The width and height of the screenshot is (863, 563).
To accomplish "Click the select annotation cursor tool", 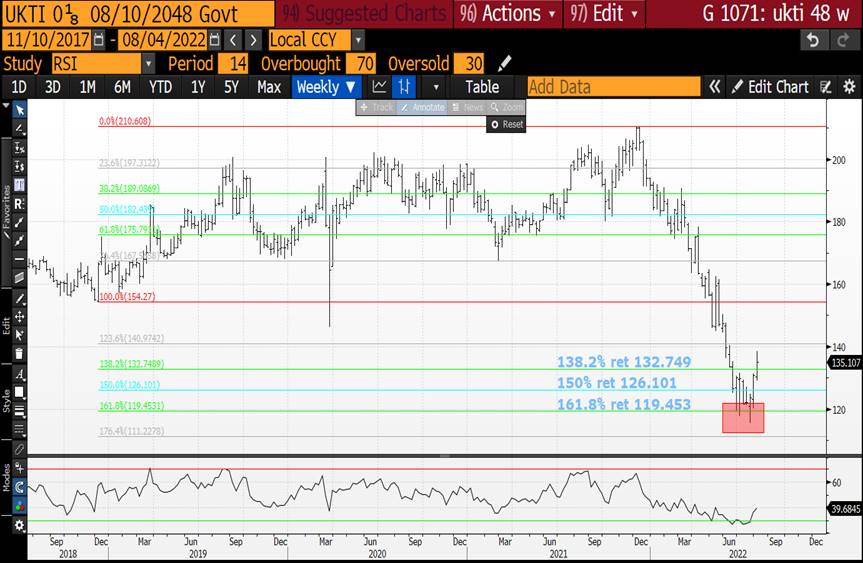I will (19, 335).
